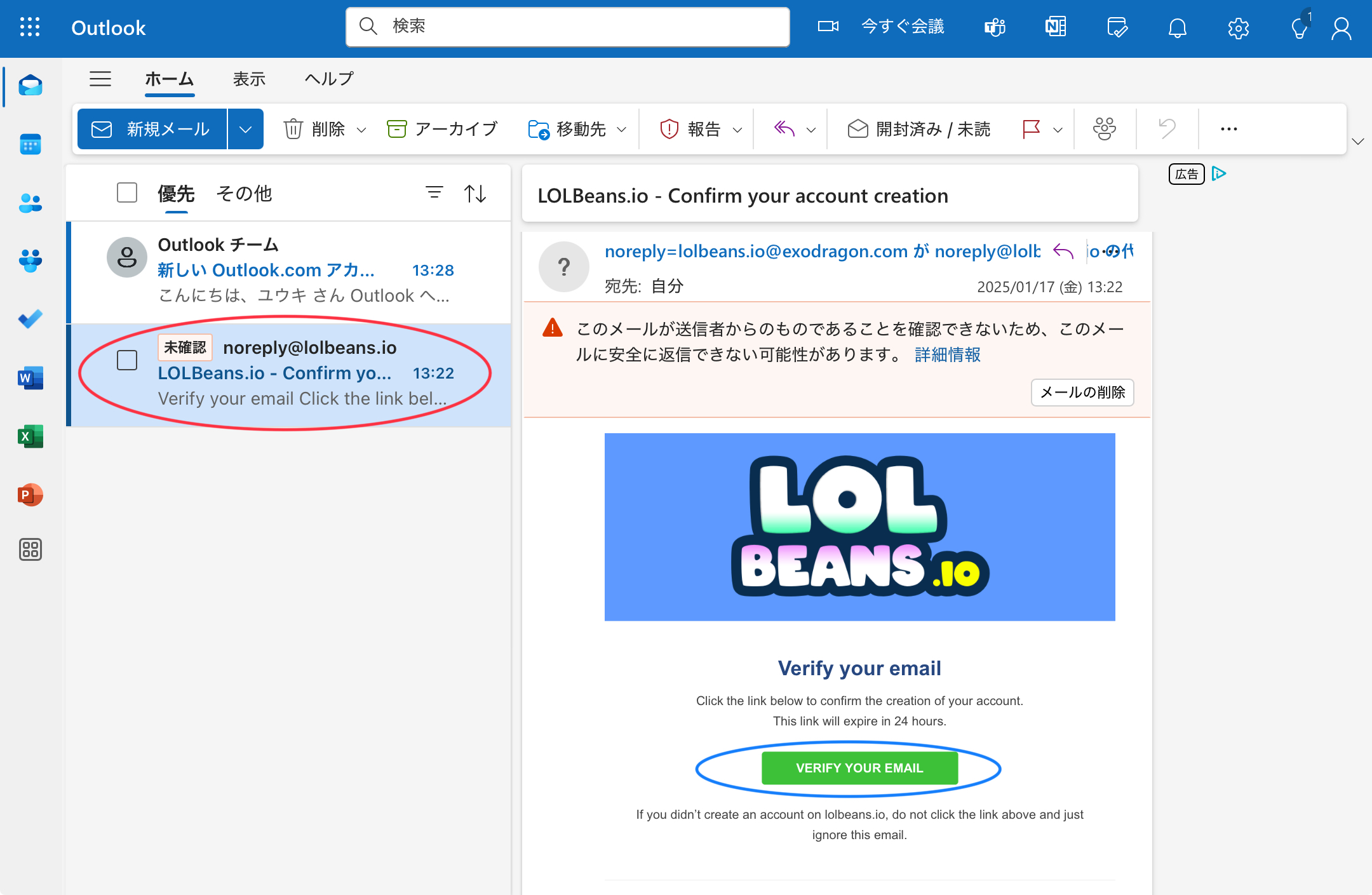
Task: Expand the New mail dropdown arrow
Action: [x=246, y=129]
